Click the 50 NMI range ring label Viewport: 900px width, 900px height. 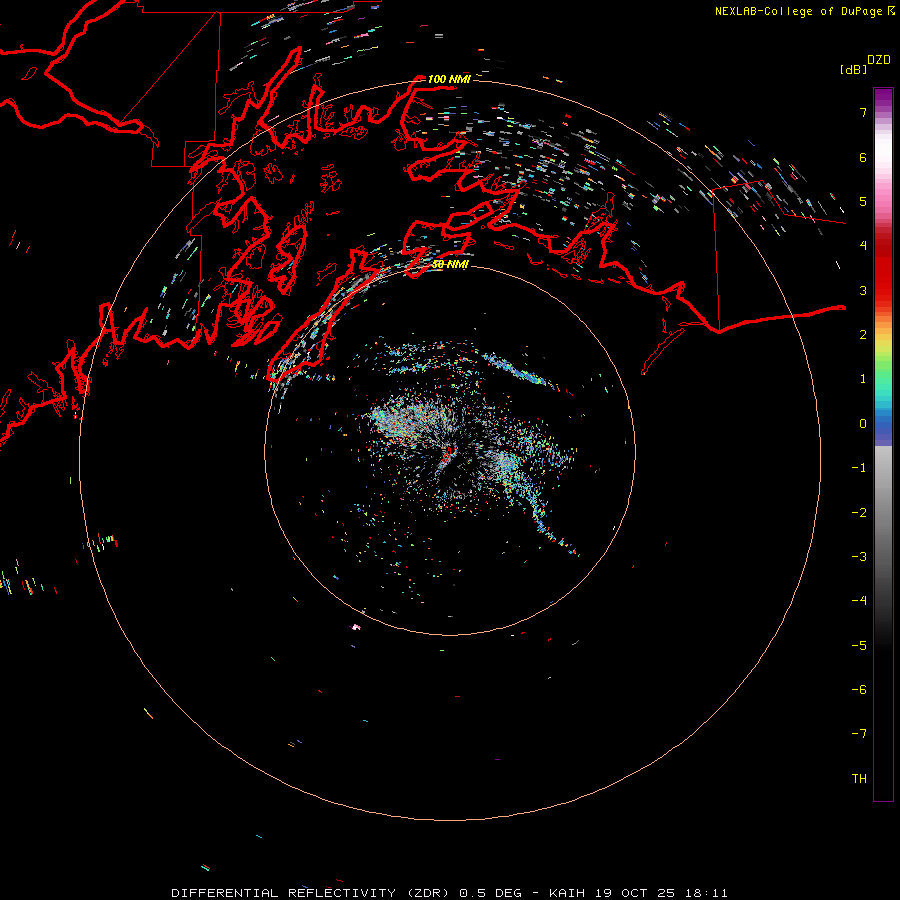(x=449, y=264)
